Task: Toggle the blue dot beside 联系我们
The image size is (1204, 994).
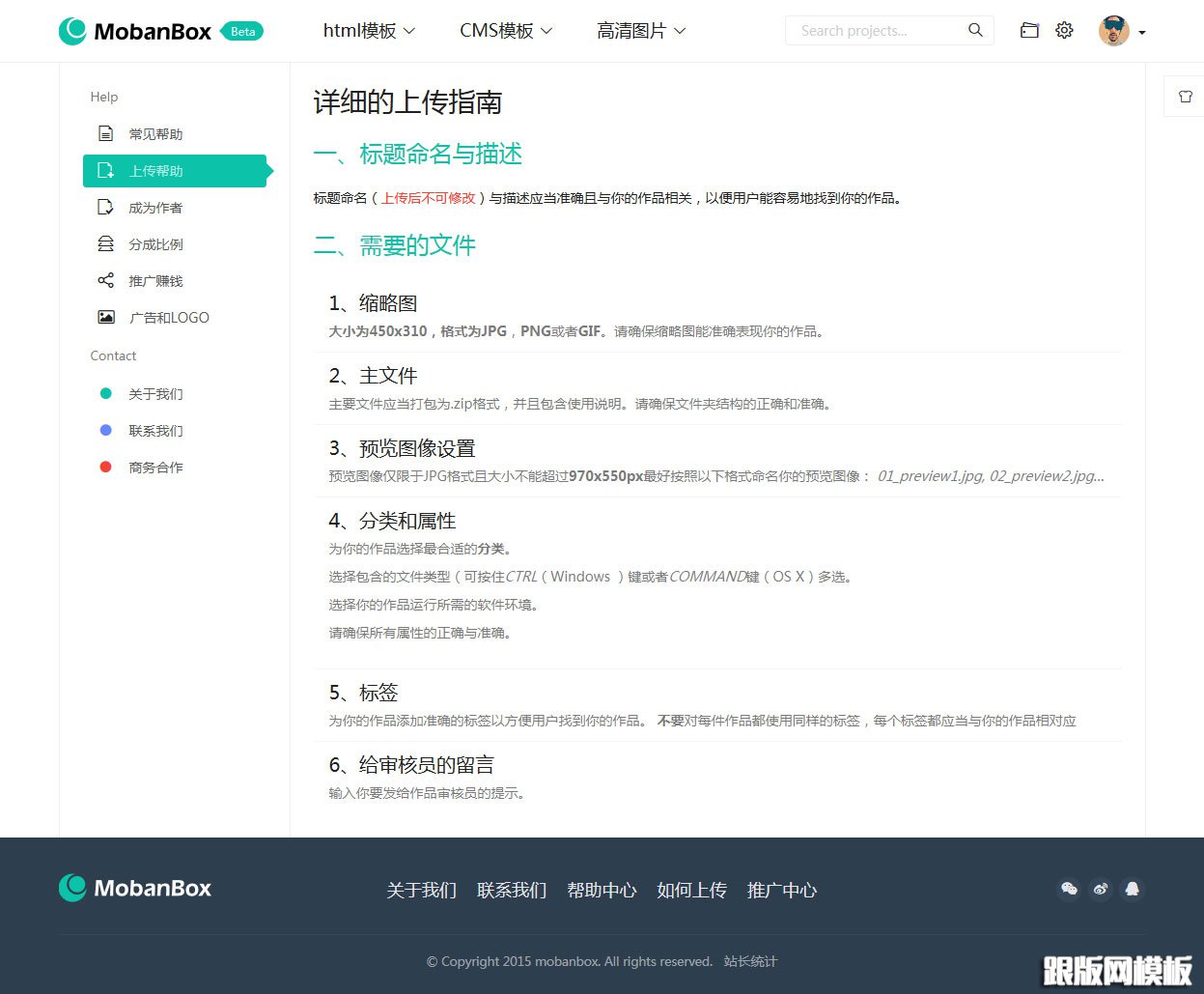Action: click(105, 430)
